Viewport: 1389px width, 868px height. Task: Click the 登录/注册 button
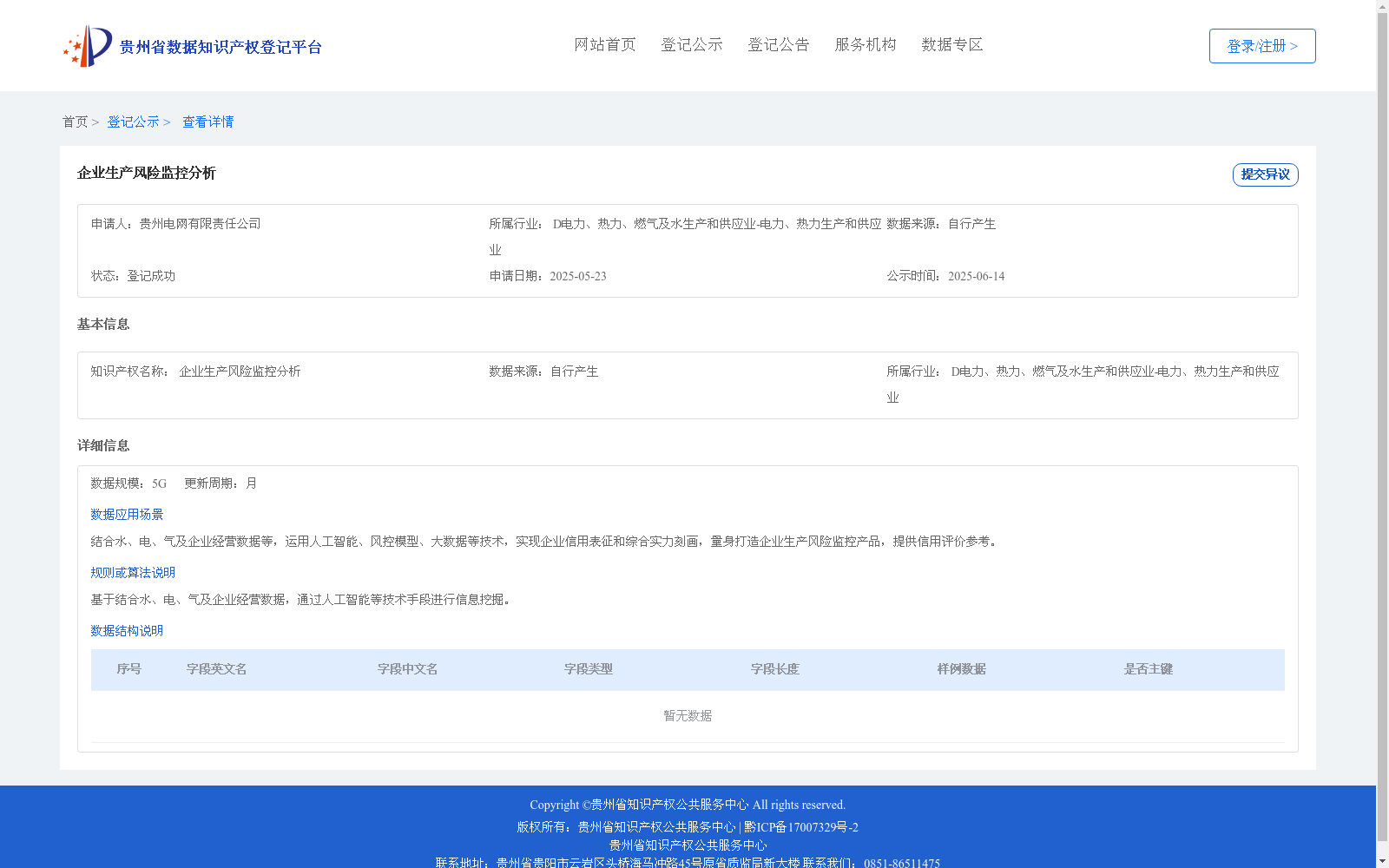pyautogui.click(x=1261, y=45)
